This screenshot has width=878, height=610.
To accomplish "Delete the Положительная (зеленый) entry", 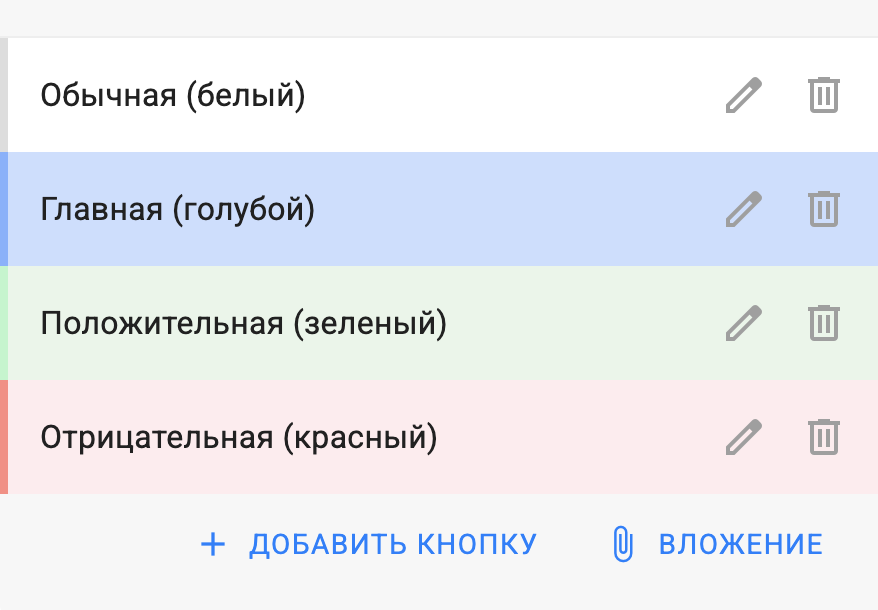I will [824, 323].
